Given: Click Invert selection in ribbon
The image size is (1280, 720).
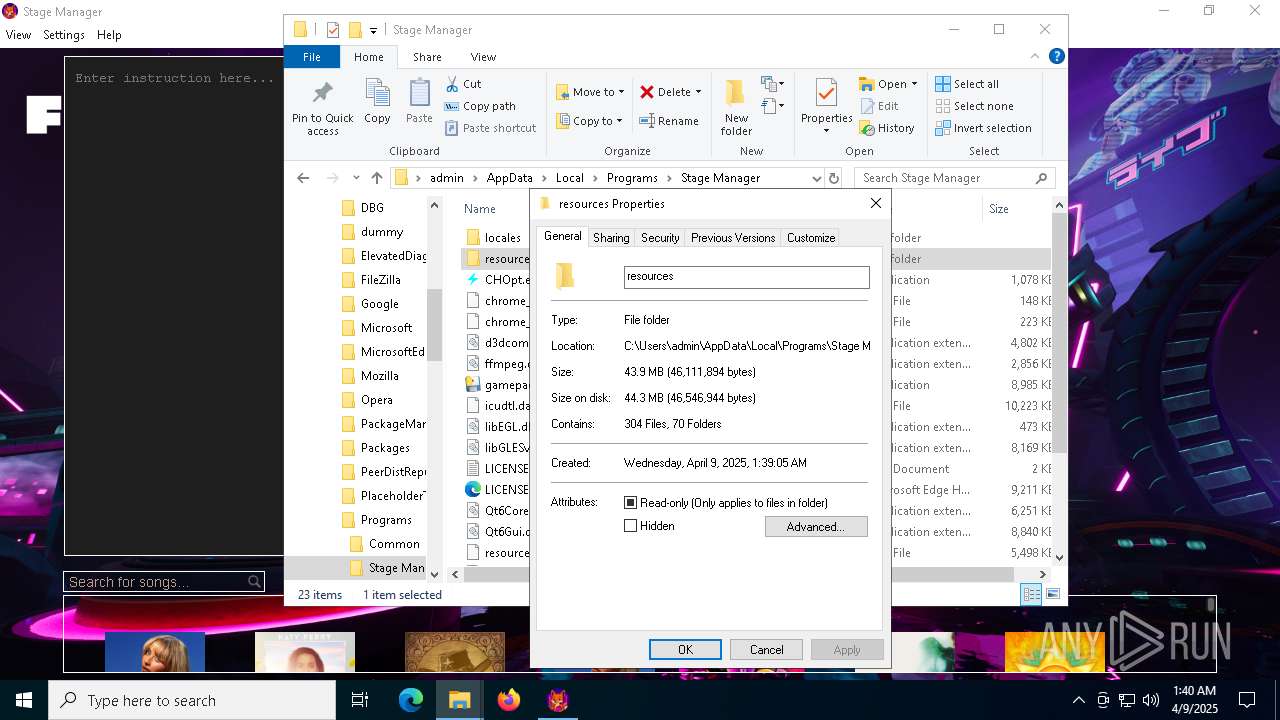Looking at the screenshot, I should 983,128.
